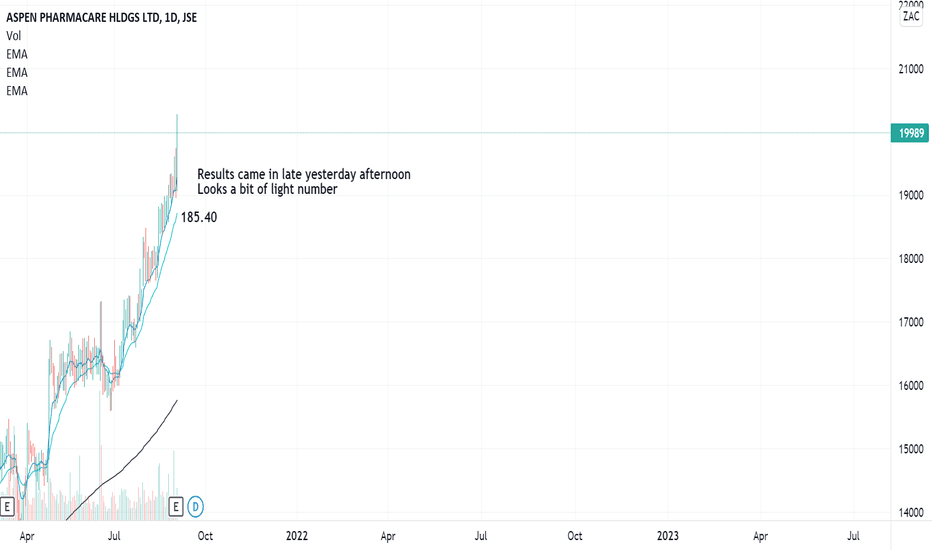The height and width of the screenshot is (550, 932).
Task: Click the 14000 level on price axis
Action: tap(911, 513)
